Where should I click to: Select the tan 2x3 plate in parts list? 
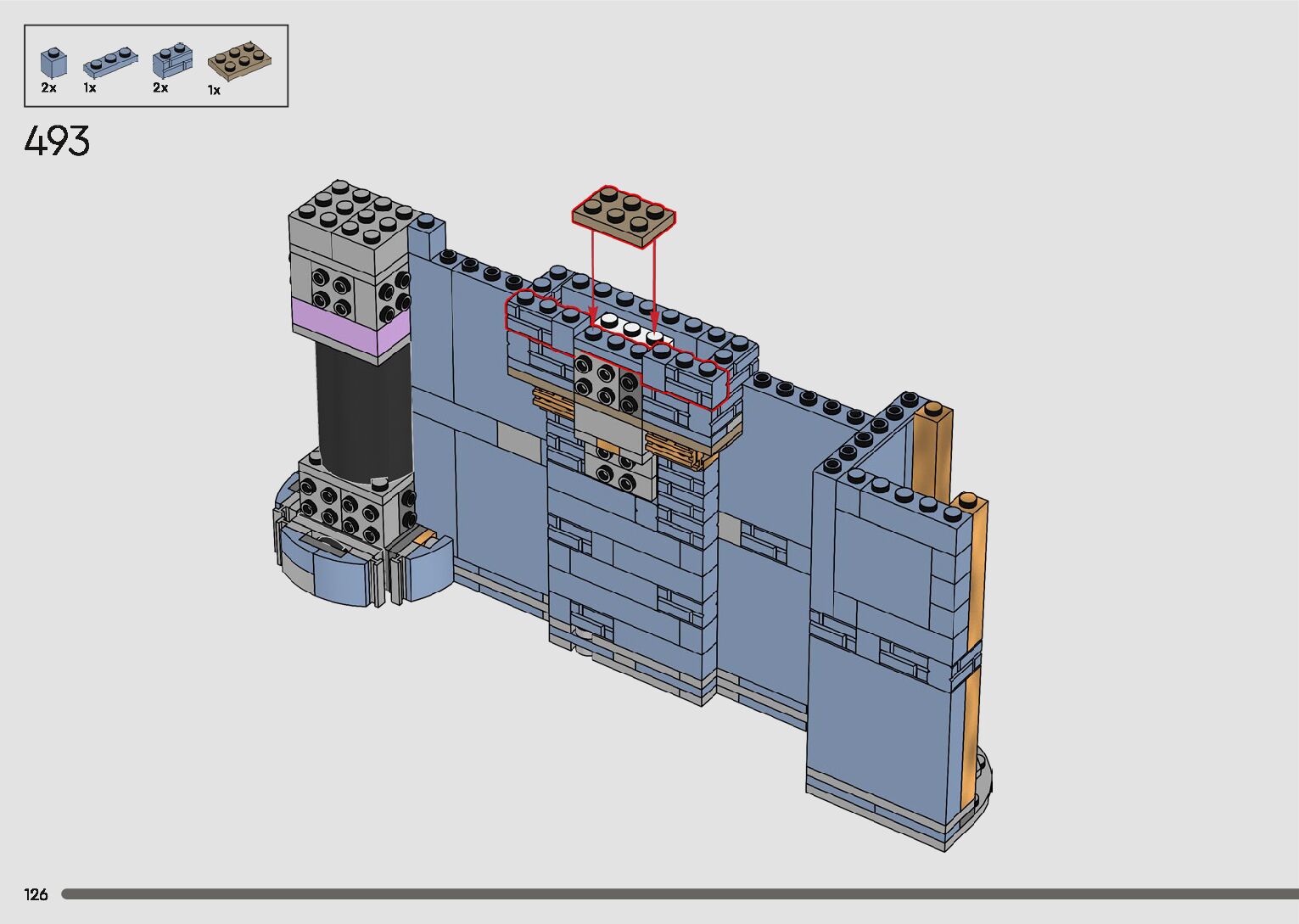[240, 61]
